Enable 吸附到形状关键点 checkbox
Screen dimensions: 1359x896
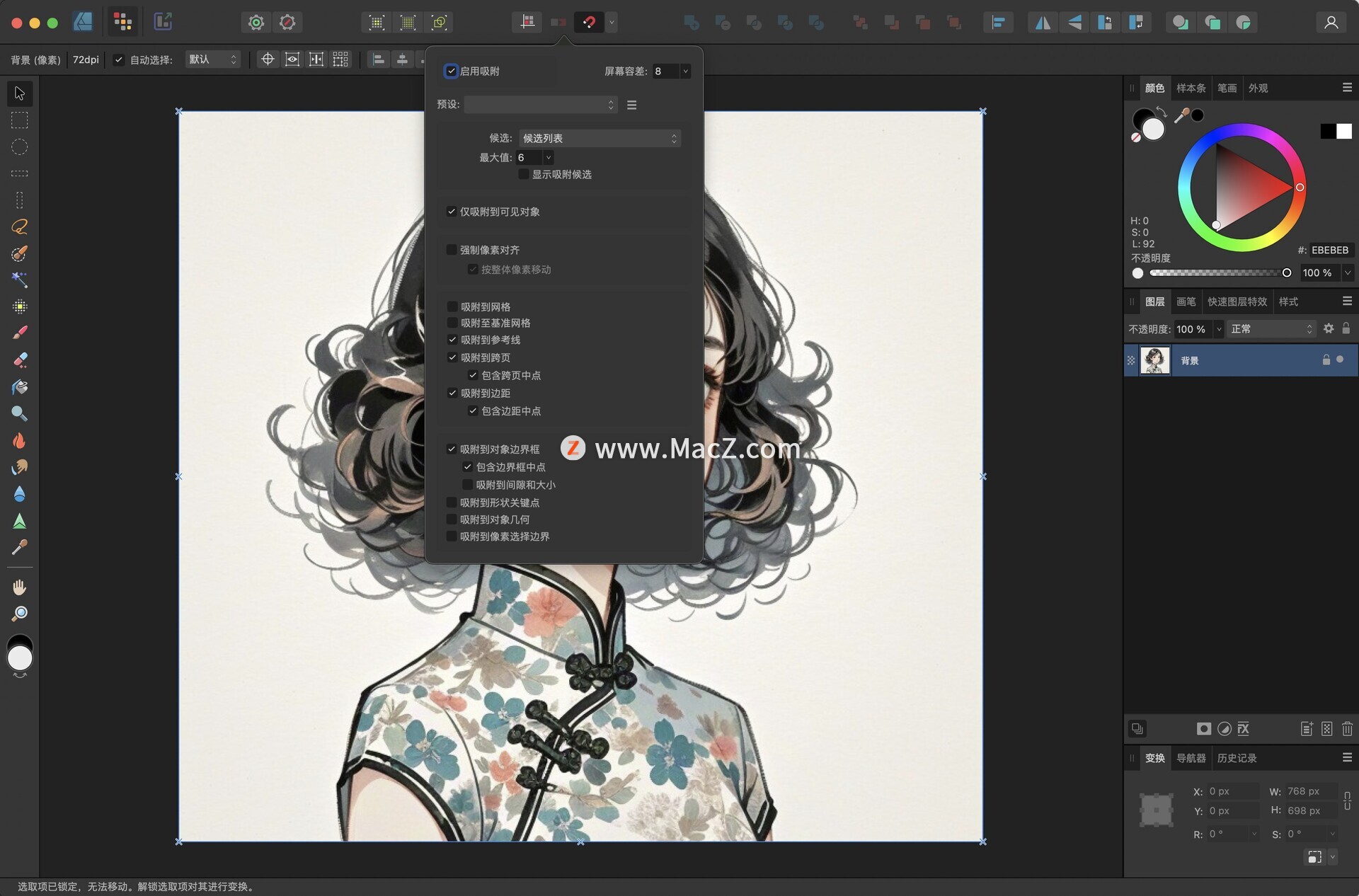[x=451, y=502]
